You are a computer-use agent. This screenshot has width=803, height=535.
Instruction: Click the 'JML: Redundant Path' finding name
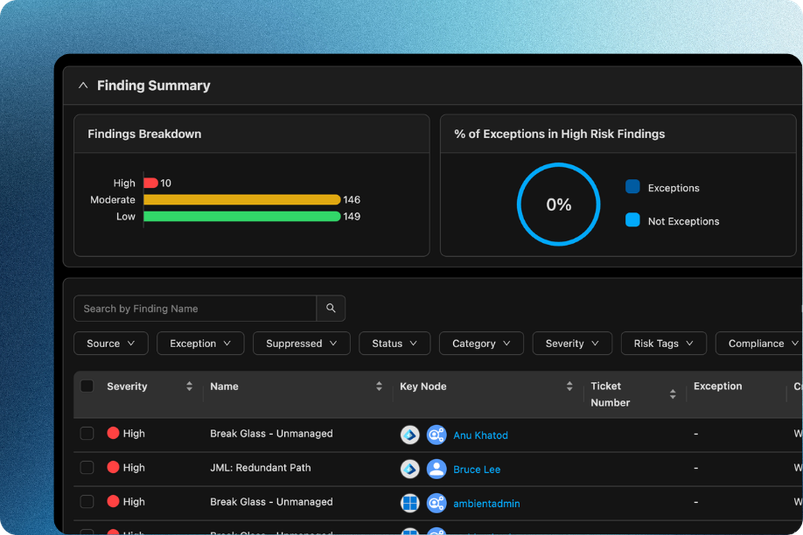(x=260, y=467)
